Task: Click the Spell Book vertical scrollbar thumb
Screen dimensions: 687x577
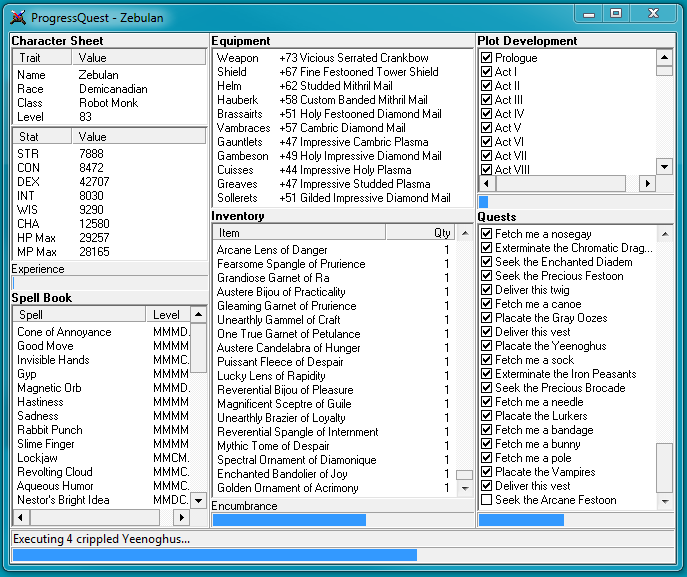Action: (198, 347)
